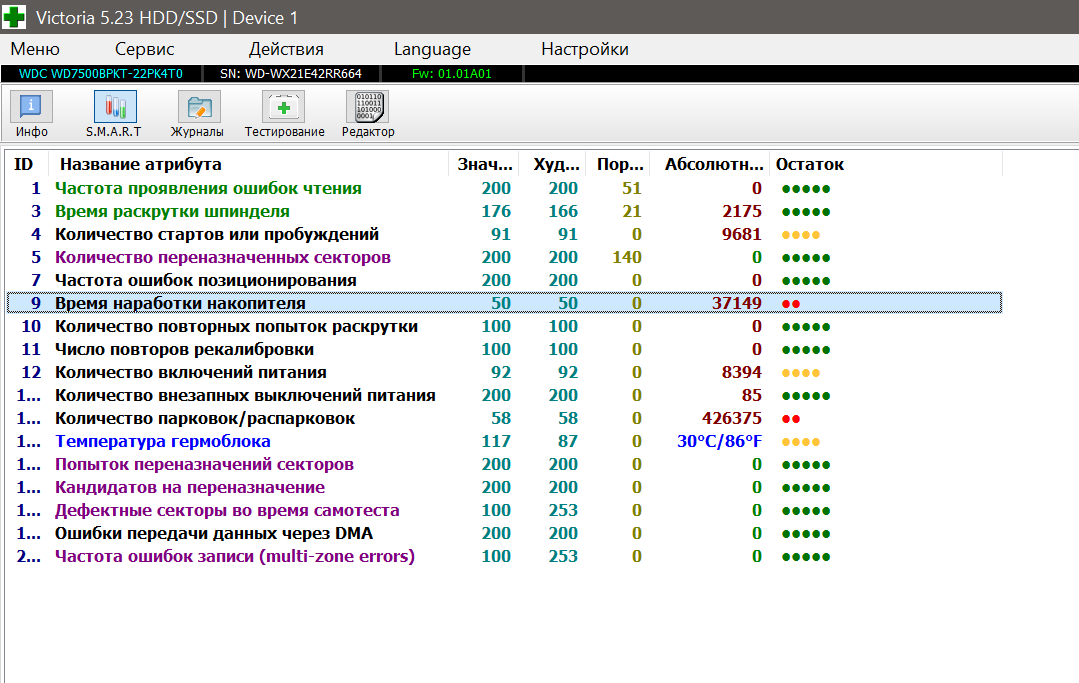Select row Ошибки передачи данных через DMA

[x=504, y=534]
